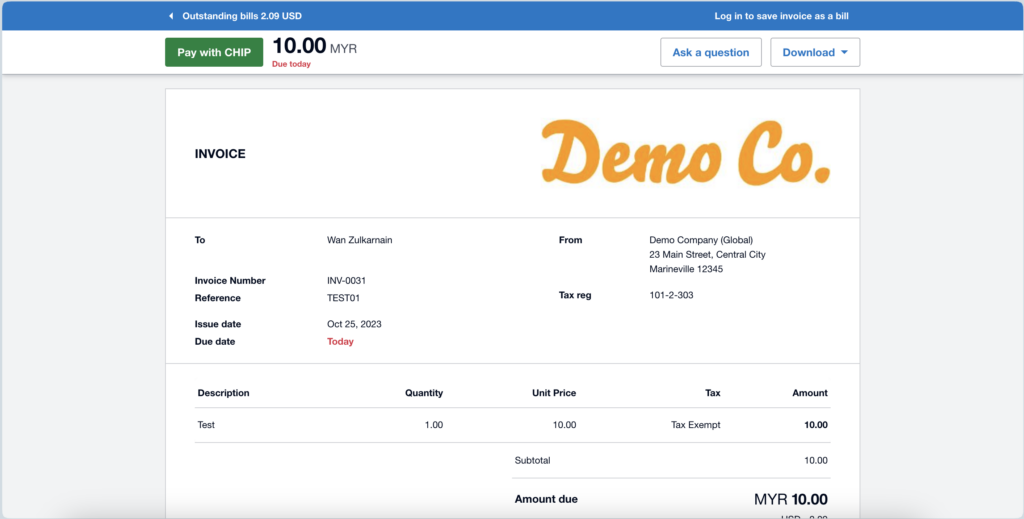Select invoice number INV-0031
This screenshot has width=1024, height=519.
(347, 281)
